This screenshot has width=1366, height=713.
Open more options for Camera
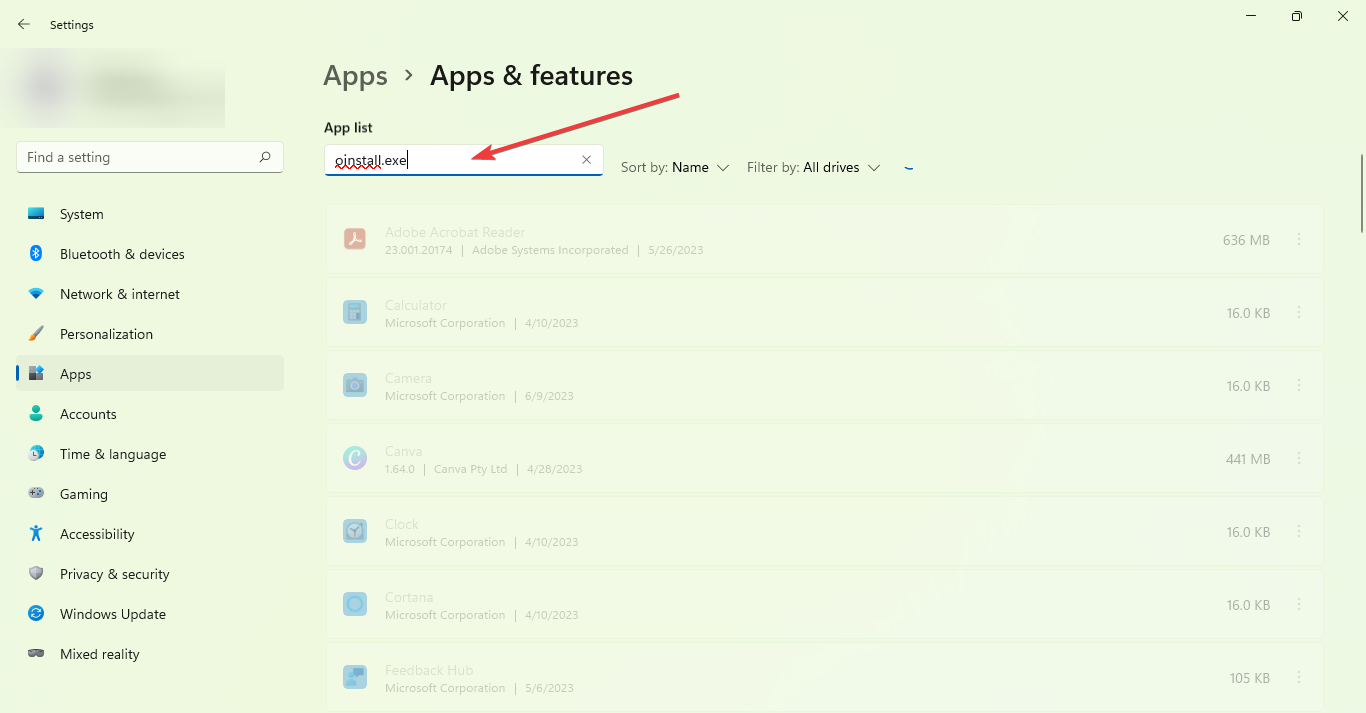coord(1299,386)
